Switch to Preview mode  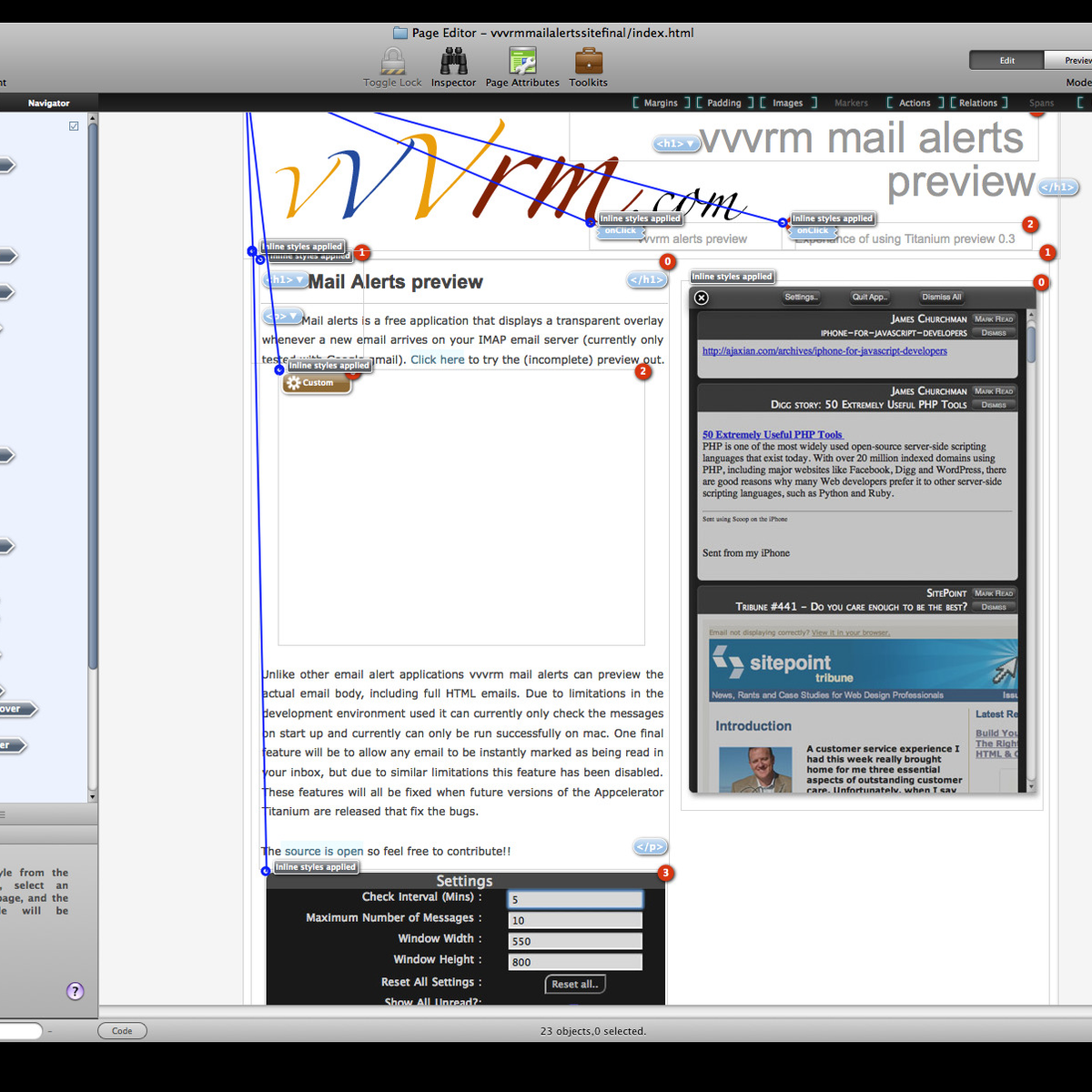point(1068,60)
